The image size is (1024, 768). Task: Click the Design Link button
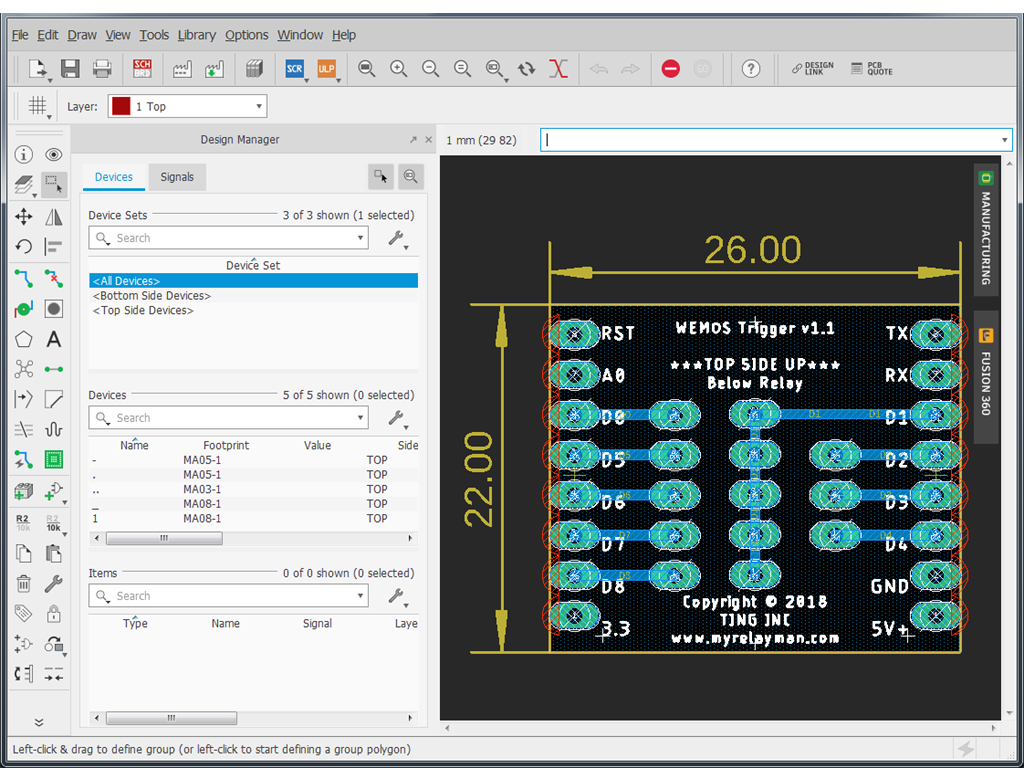tap(812, 69)
